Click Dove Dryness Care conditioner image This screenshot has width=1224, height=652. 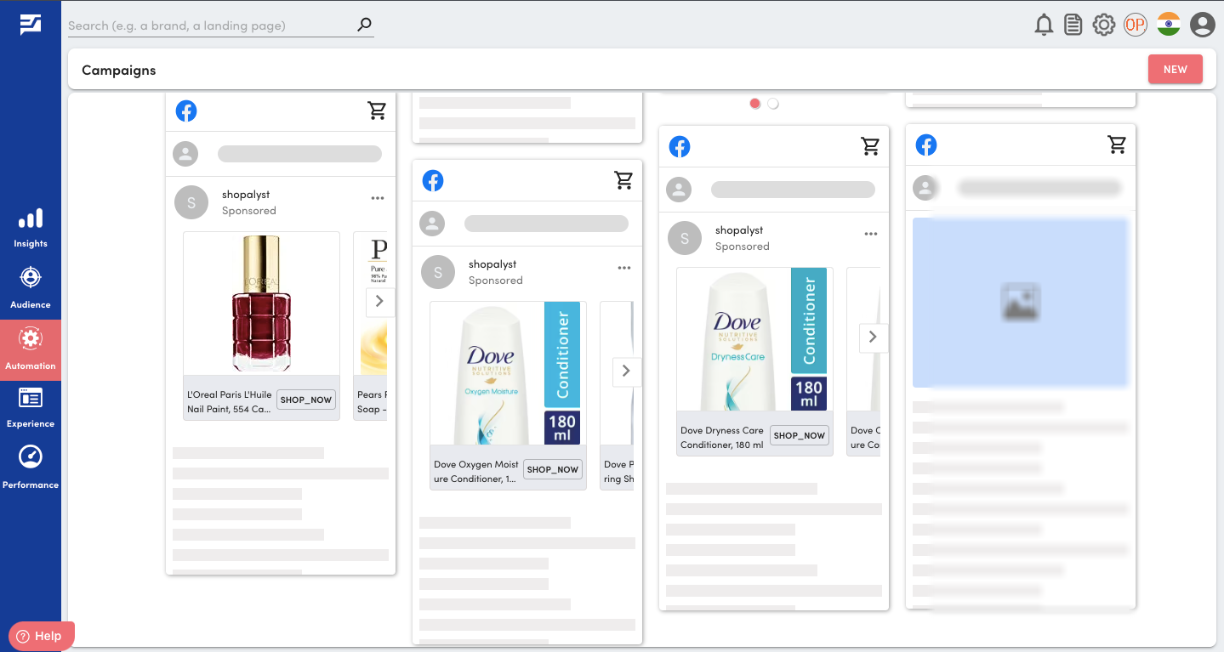(x=755, y=339)
